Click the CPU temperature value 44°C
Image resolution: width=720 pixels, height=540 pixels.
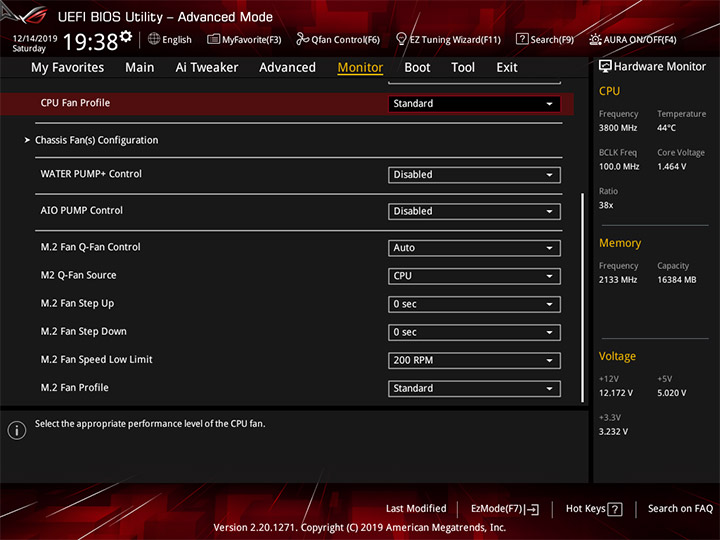666,128
